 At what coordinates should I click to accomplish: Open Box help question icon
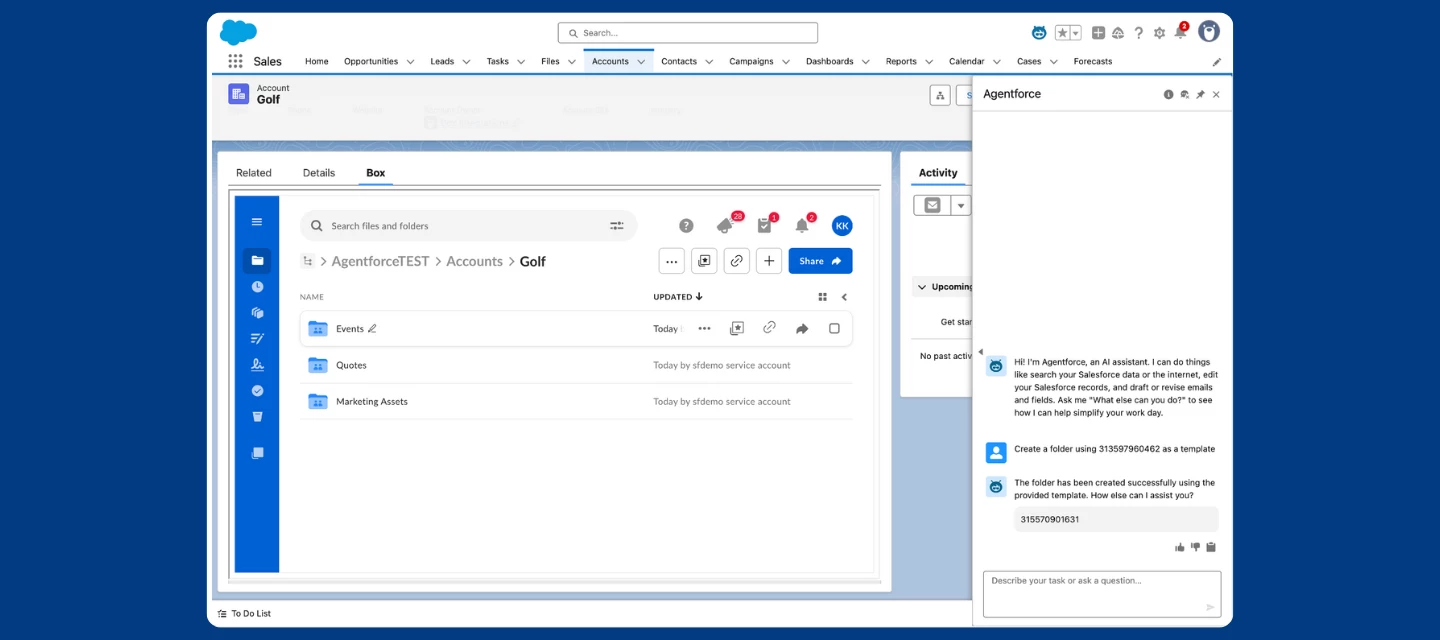[x=686, y=226]
